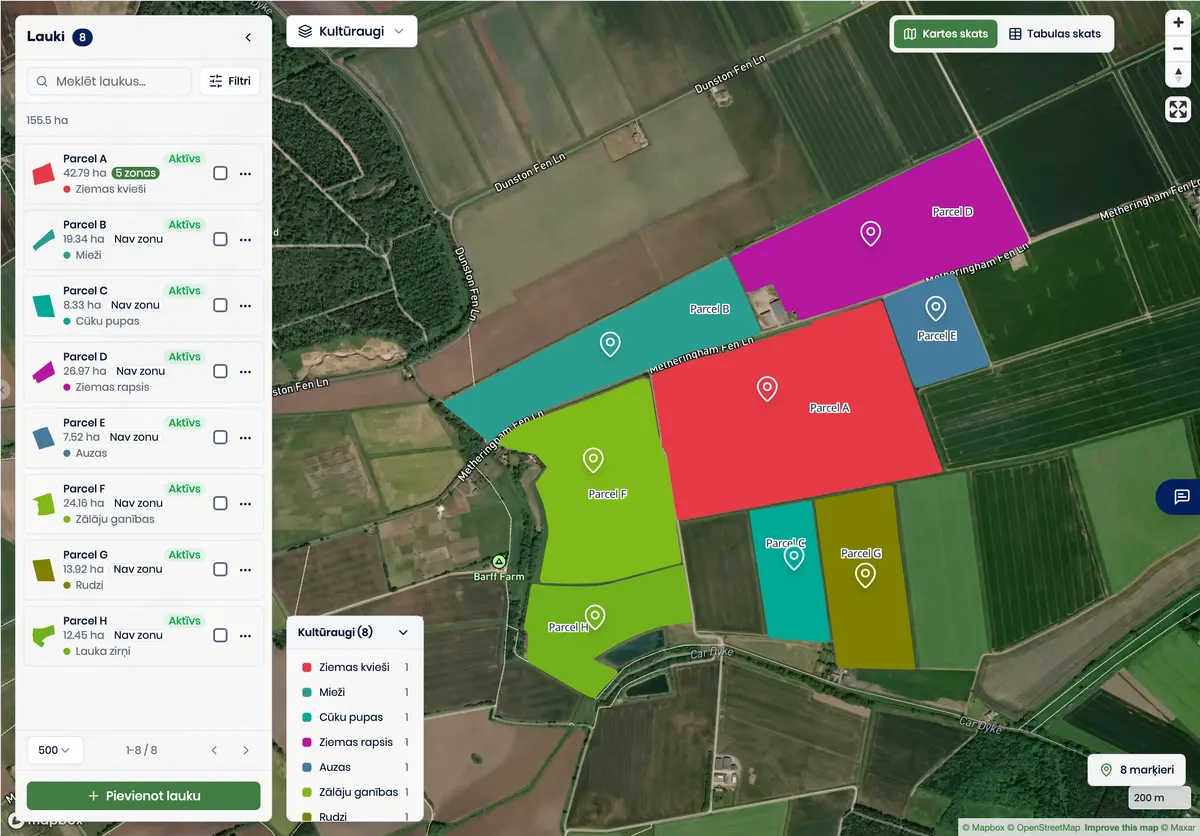Image resolution: width=1200 pixels, height=836 pixels.
Task: Click Ziemas rapsis magenta legend swatch
Action: point(307,743)
